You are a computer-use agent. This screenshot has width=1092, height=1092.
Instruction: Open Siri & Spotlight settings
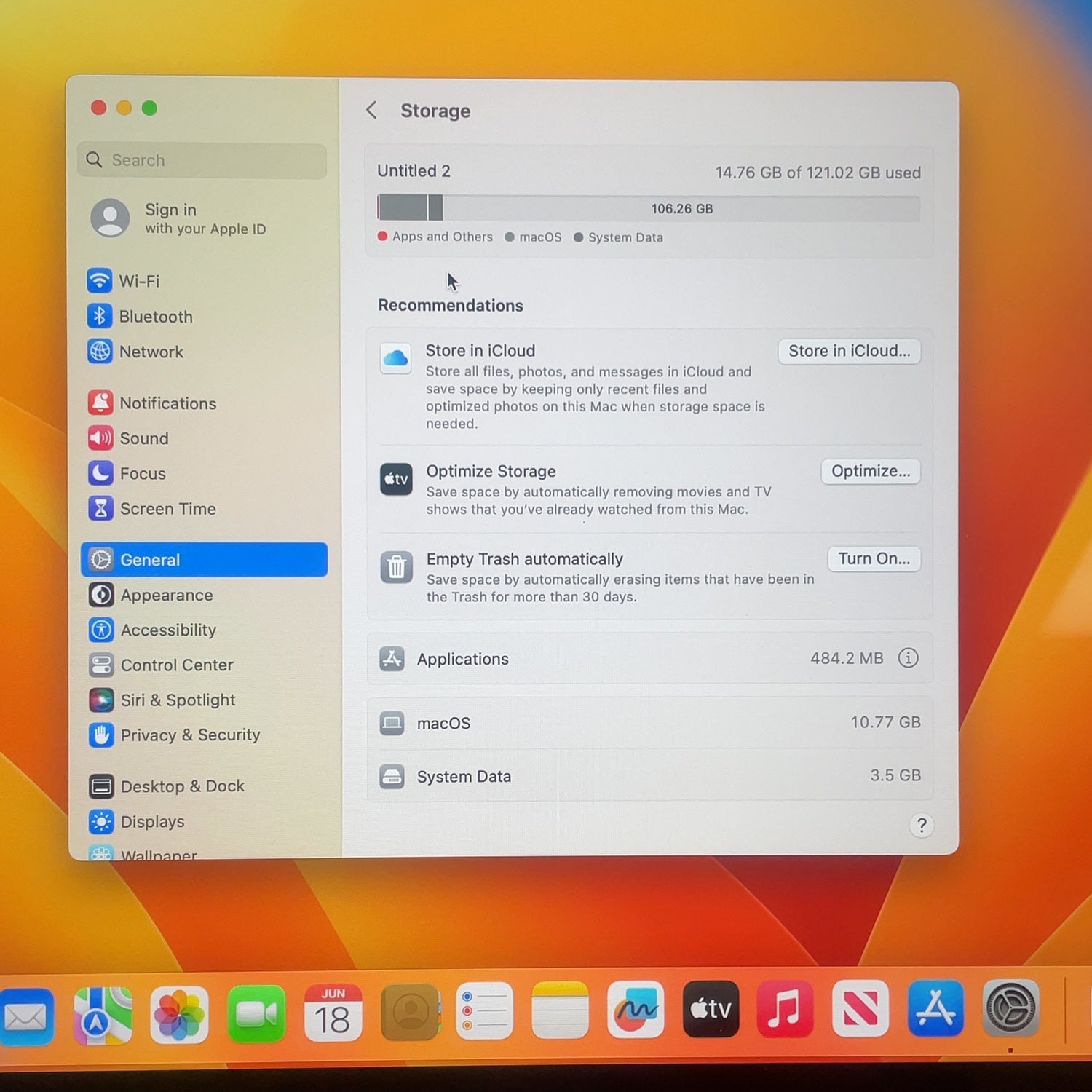pos(204,700)
